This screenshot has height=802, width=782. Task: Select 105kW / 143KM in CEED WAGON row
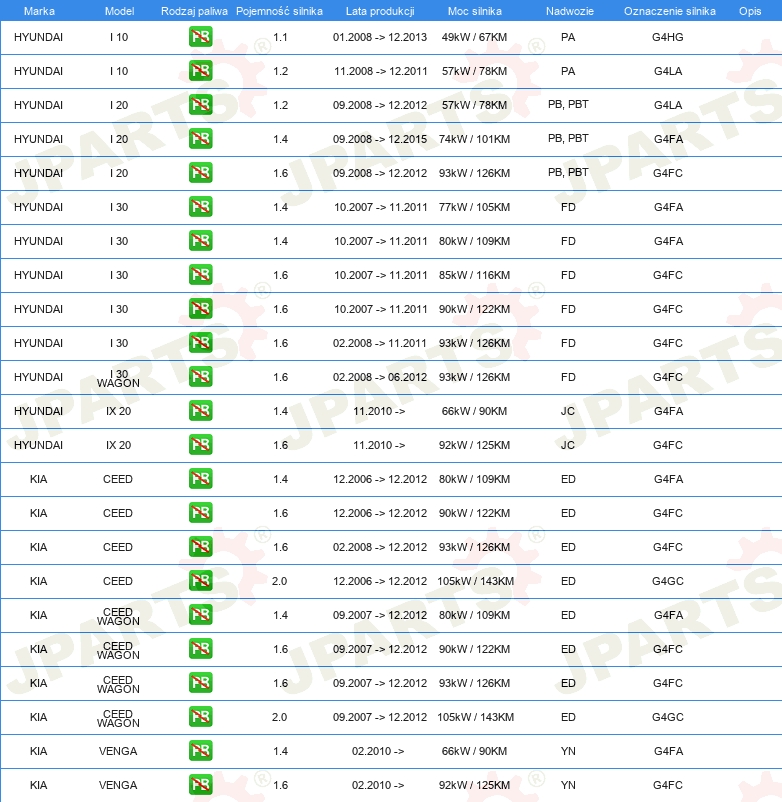pyautogui.click(x=475, y=717)
